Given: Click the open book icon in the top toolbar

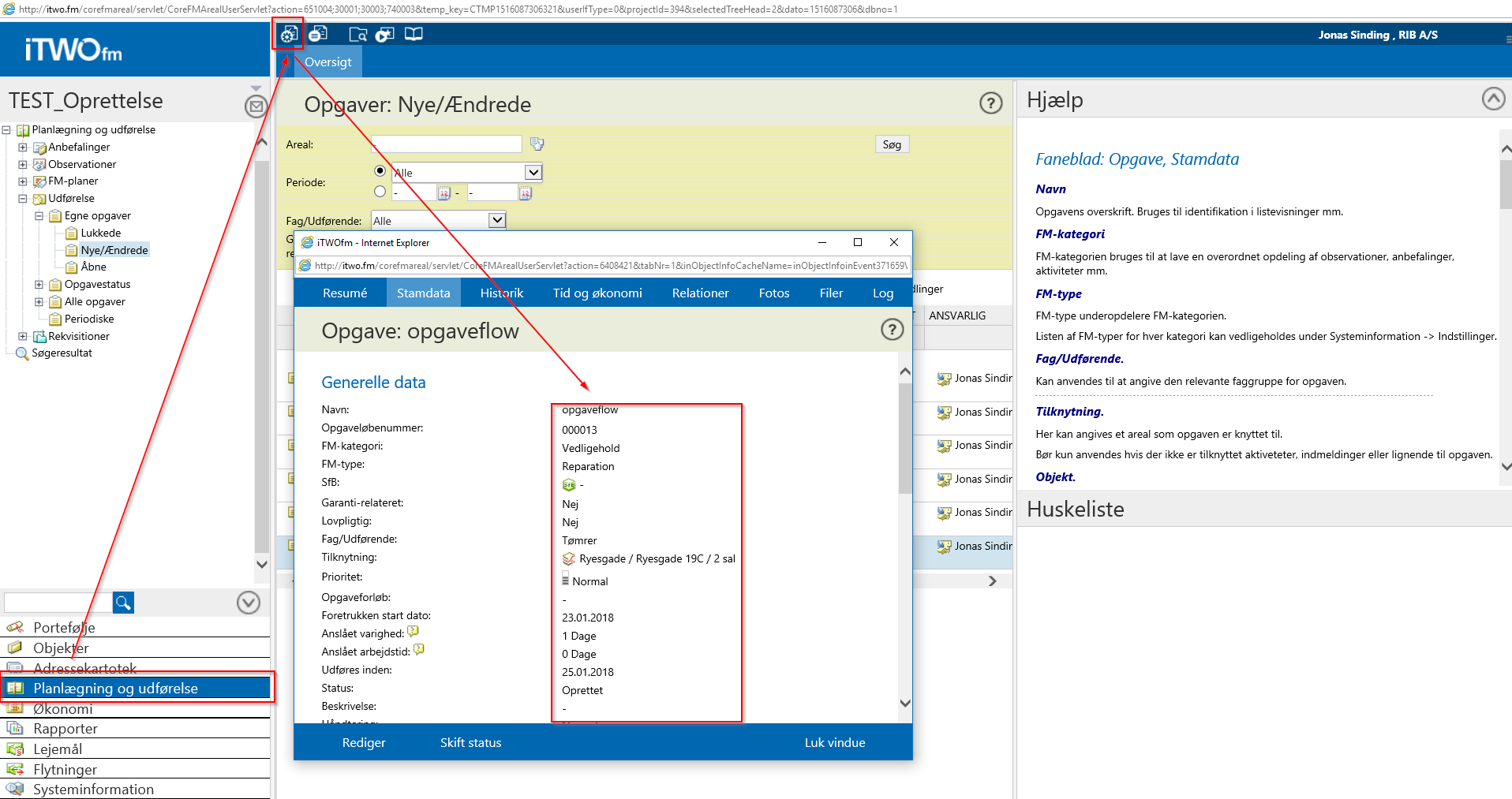Looking at the screenshot, I should pyautogui.click(x=414, y=34).
